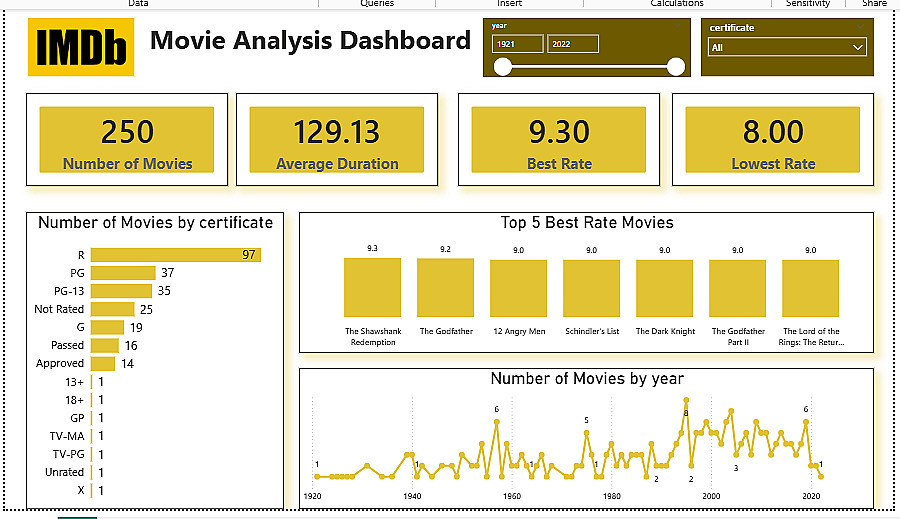
Task: Click the year start input 1921
Action: click(517, 44)
